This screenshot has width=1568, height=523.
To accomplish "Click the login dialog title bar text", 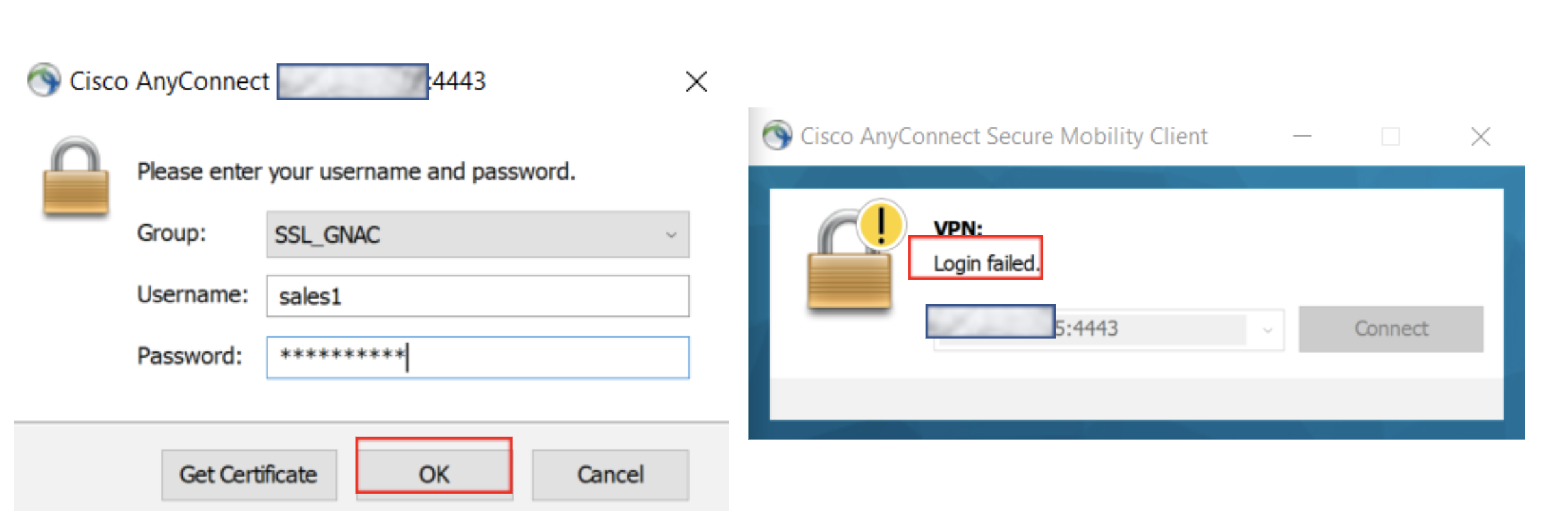I will [169, 81].
